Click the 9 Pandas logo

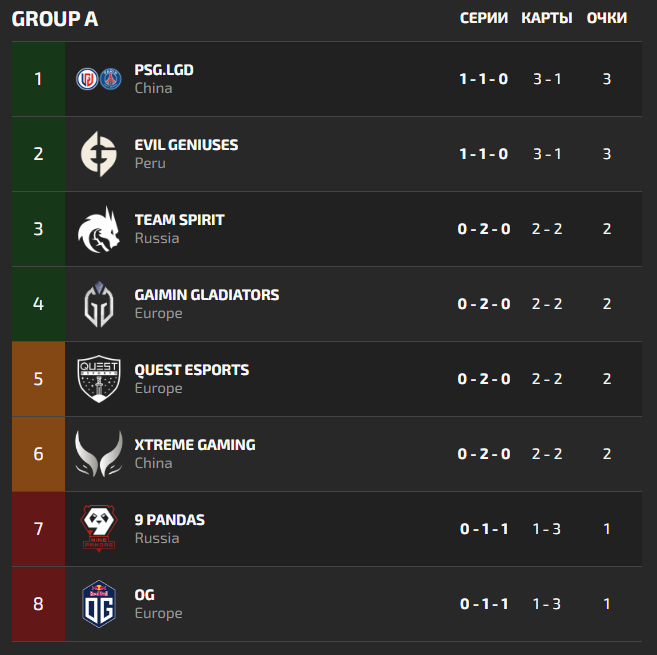[99, 529]
